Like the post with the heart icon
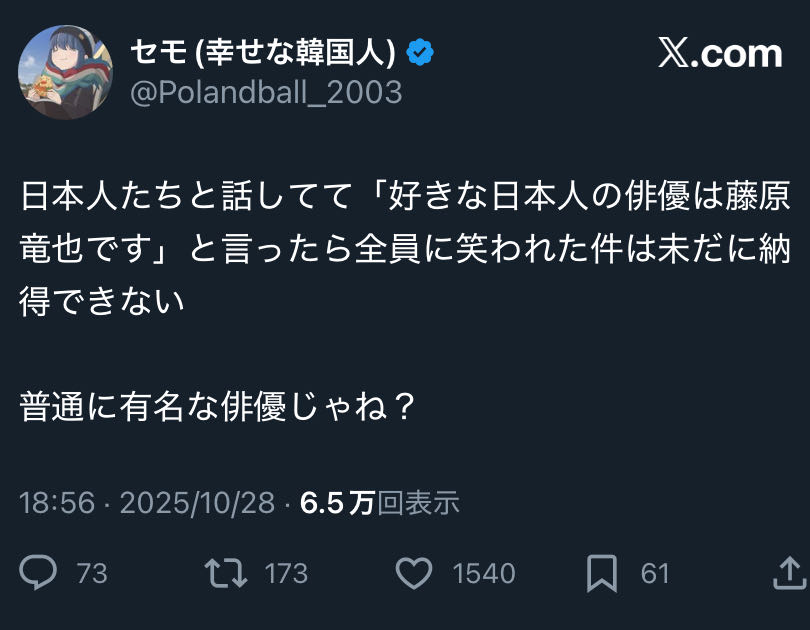 (413, 573)
